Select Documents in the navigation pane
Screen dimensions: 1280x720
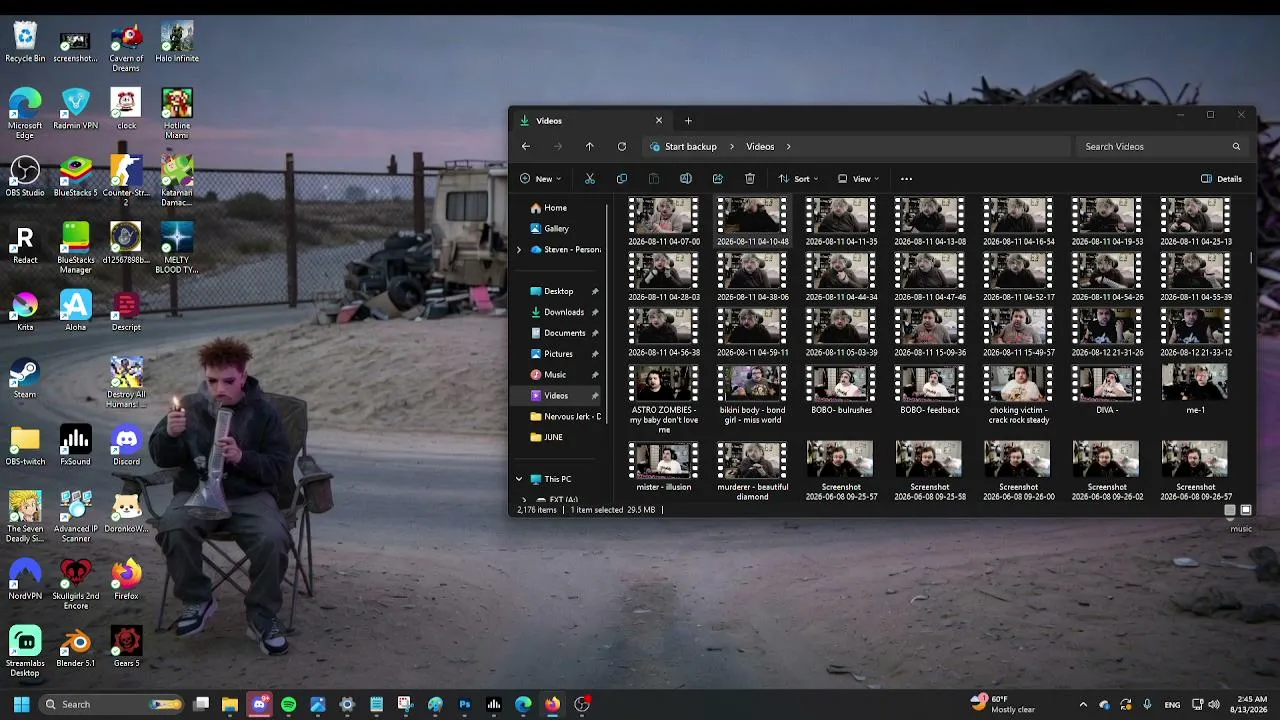tap(566, 333)
